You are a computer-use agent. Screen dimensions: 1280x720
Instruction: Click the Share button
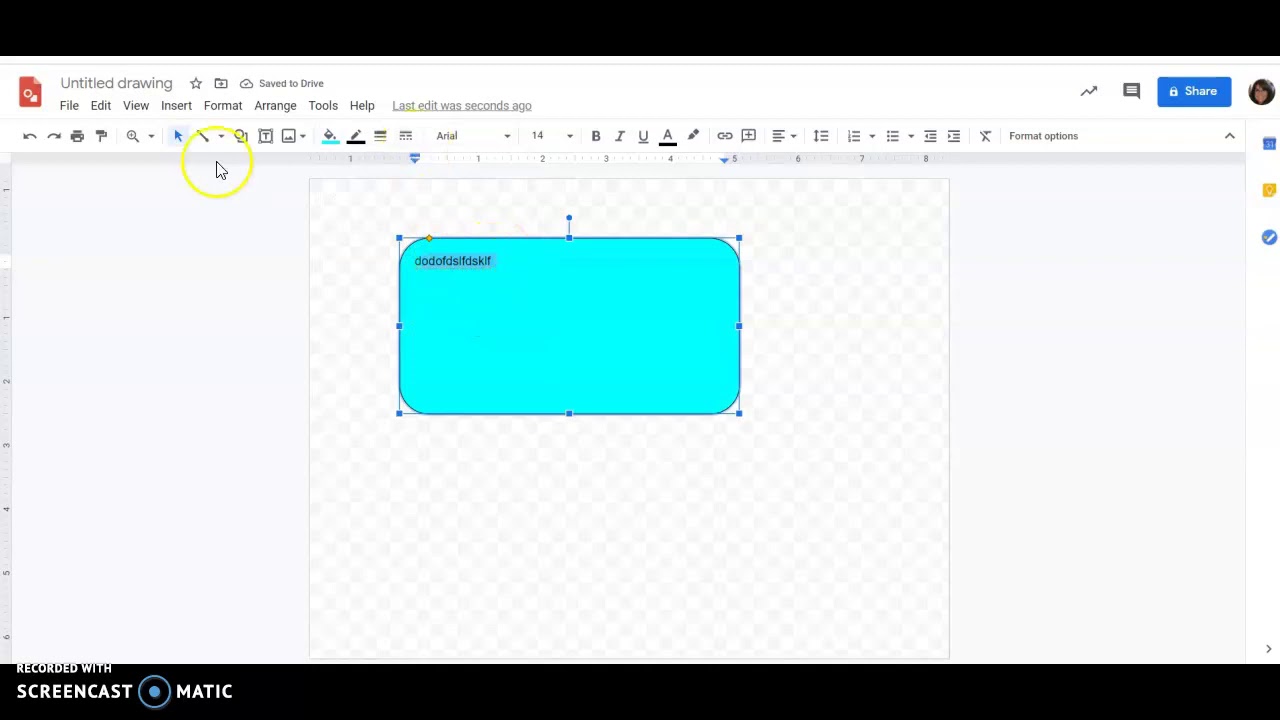pos(1194,91)
